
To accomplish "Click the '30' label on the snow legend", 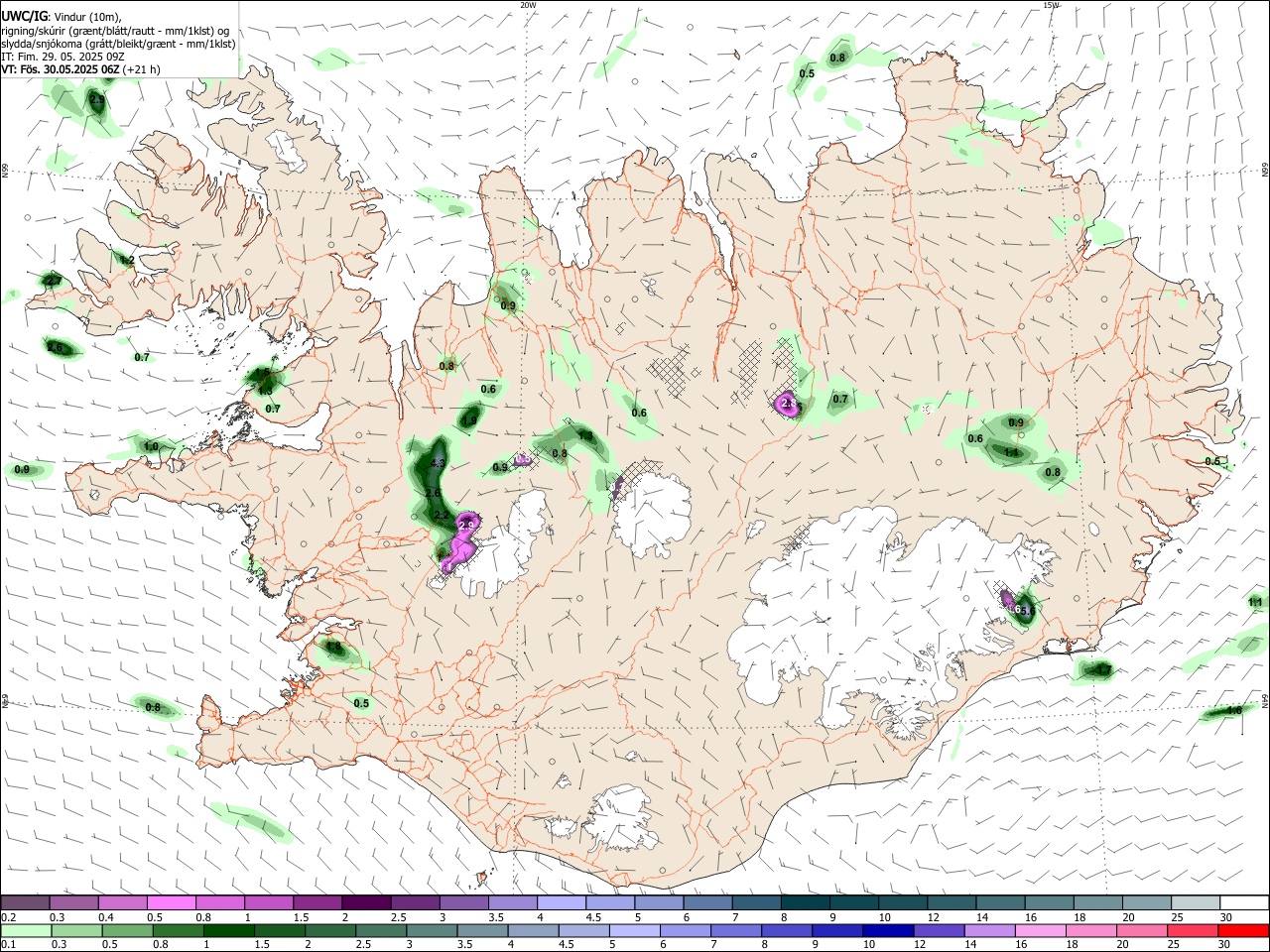I will click(x=1225, y=917).
